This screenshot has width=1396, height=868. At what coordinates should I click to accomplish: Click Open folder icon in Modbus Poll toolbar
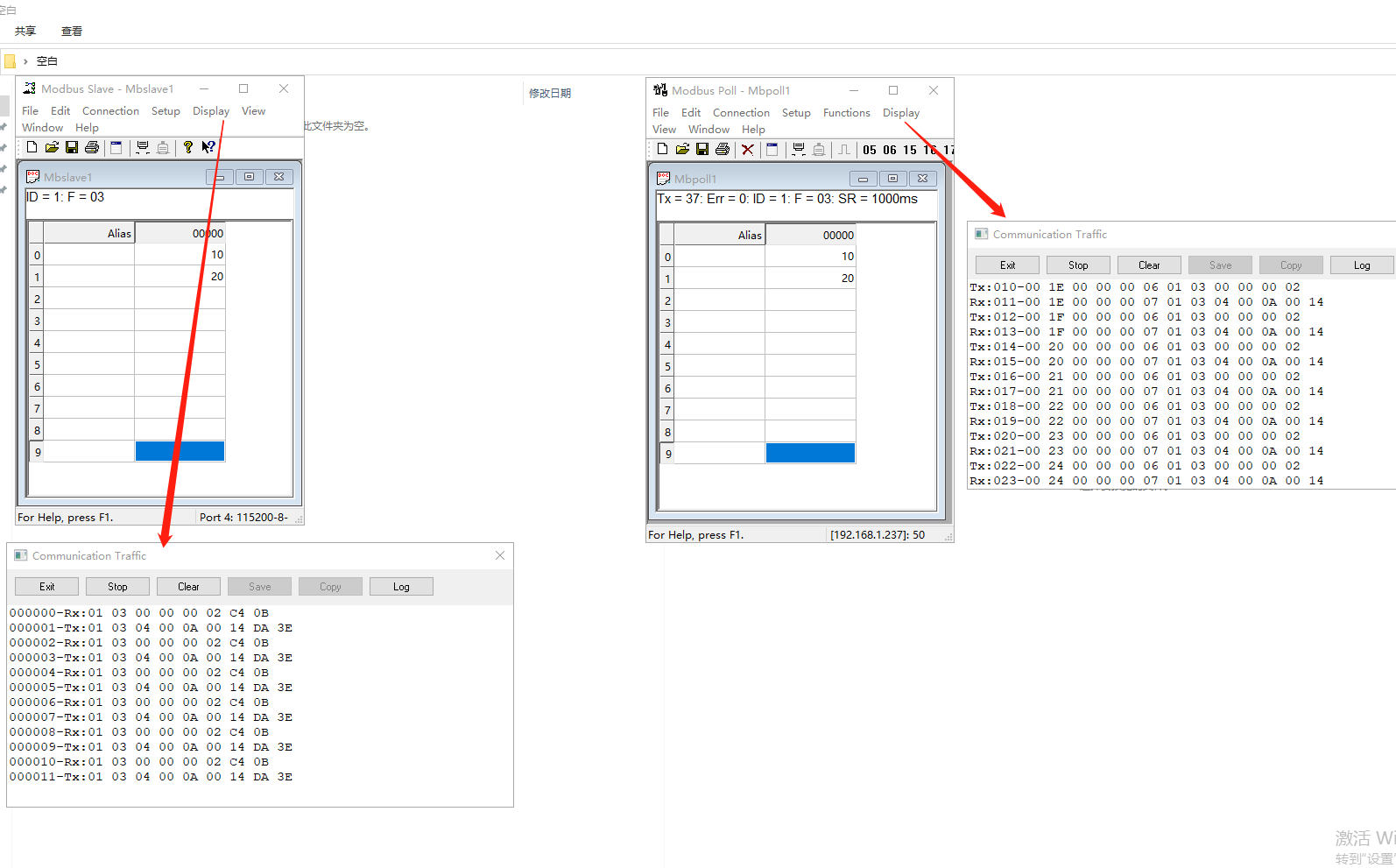tap(682, 149)
